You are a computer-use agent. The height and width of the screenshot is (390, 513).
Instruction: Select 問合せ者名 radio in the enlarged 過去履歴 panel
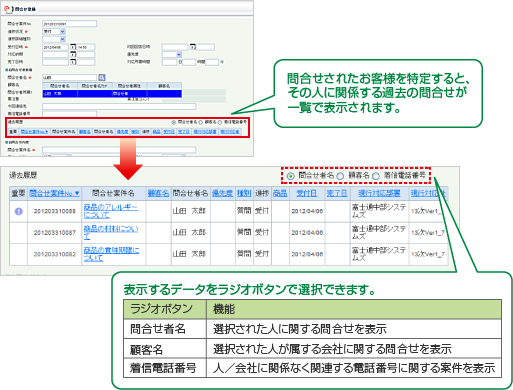click(x=291, y=176)
